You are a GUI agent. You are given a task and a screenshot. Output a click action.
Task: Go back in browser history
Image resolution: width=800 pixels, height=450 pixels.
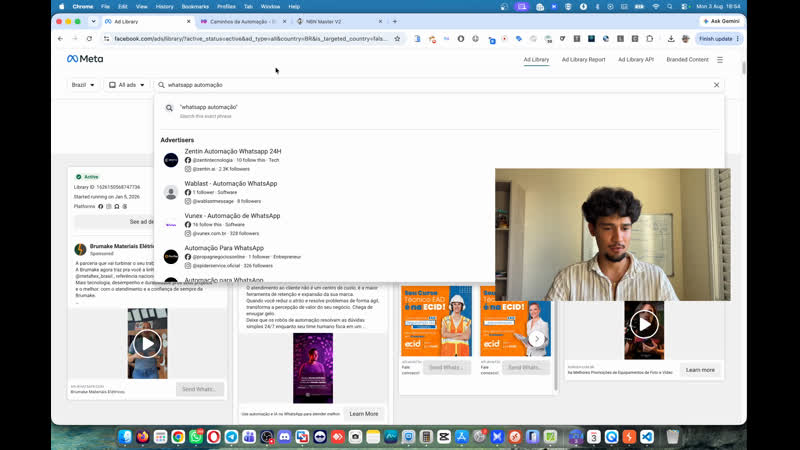coord(60,39)
